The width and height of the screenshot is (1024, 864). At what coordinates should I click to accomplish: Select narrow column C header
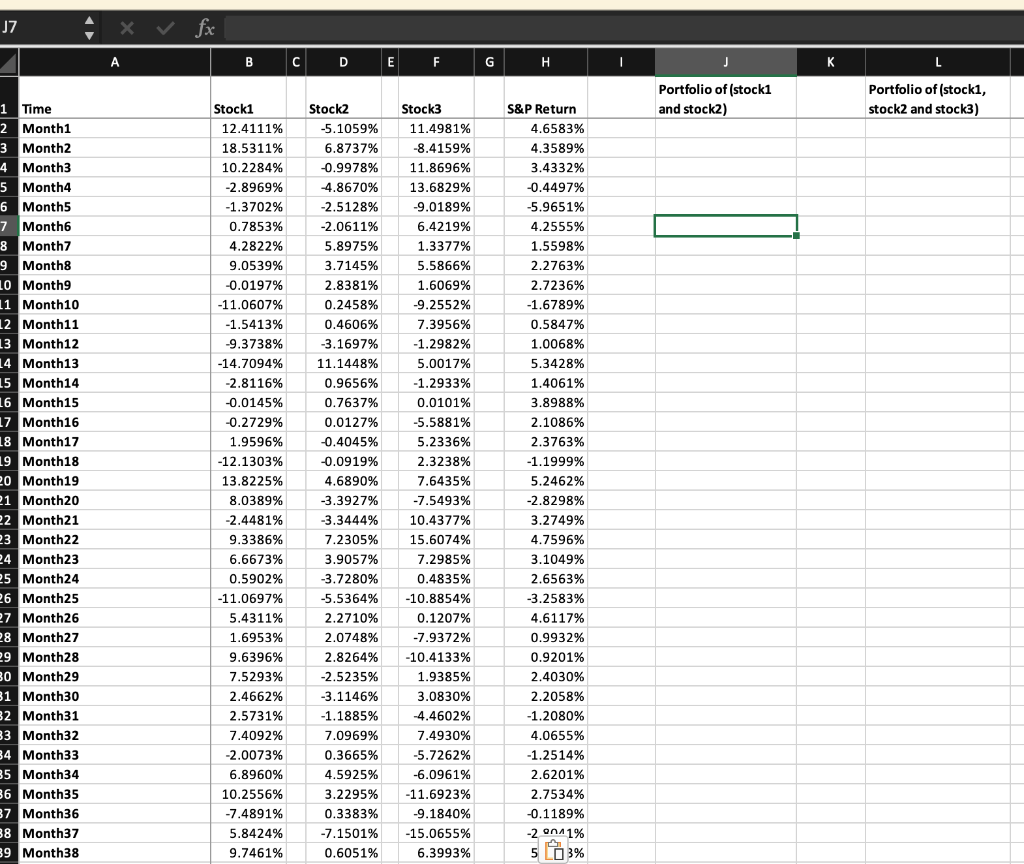coord(296,63)
